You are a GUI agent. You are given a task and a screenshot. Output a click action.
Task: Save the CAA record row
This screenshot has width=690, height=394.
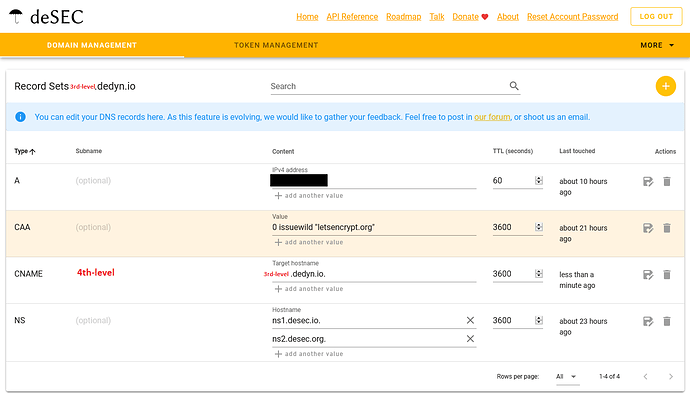click(648, 228)
